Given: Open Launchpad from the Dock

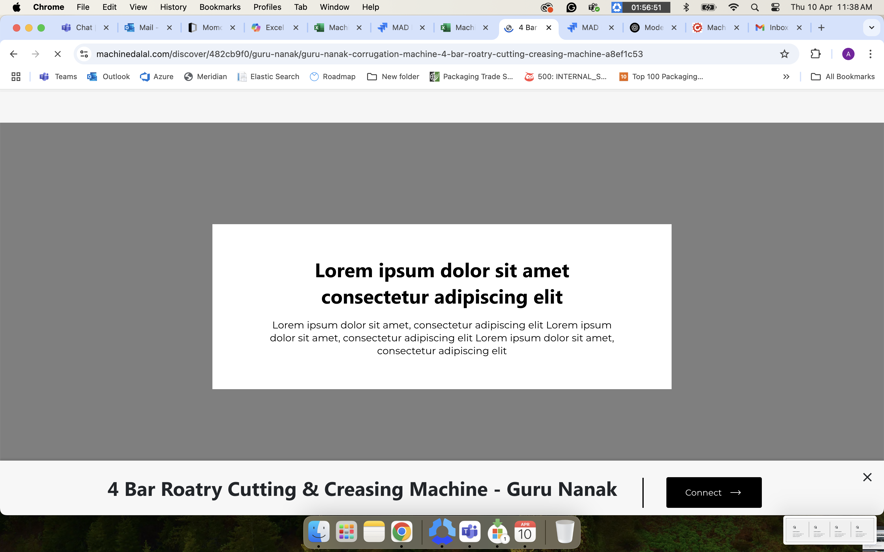Looking at the screenshot, I should pyautogui.click(x=346, y=532).
